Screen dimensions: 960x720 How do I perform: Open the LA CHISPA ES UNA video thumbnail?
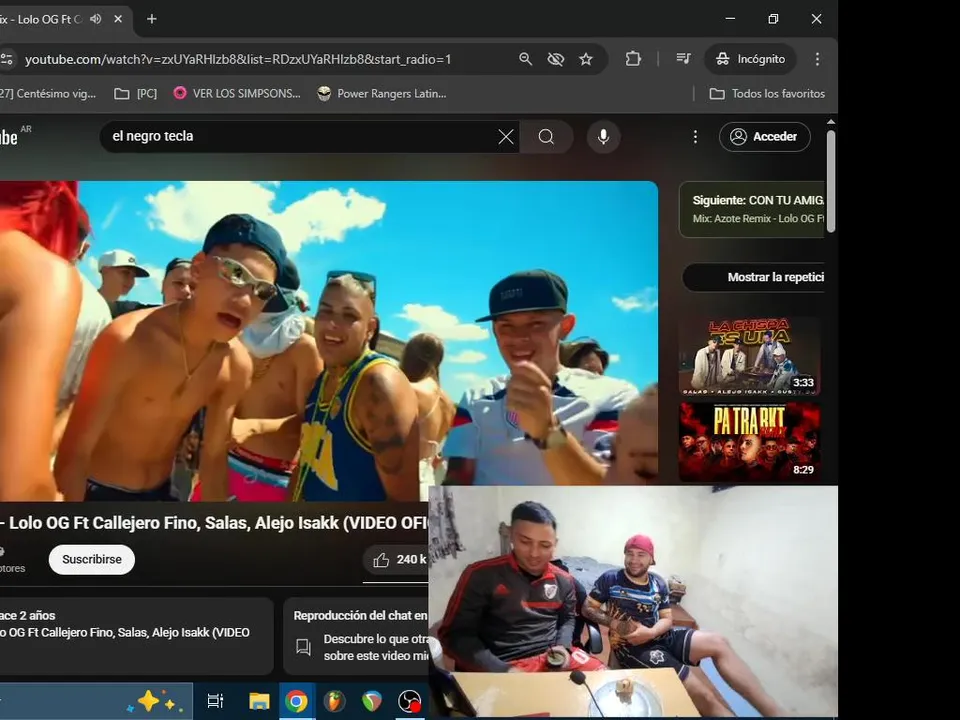[x=749, y=356]
